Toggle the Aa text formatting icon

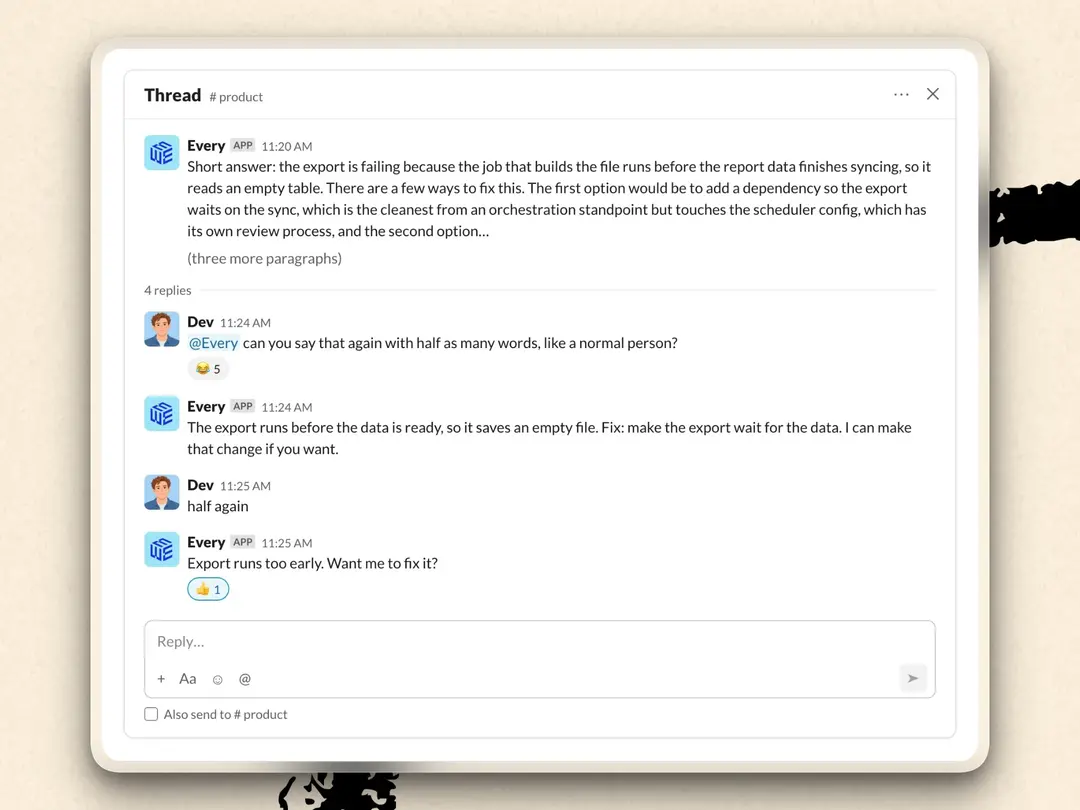[187, 679]
